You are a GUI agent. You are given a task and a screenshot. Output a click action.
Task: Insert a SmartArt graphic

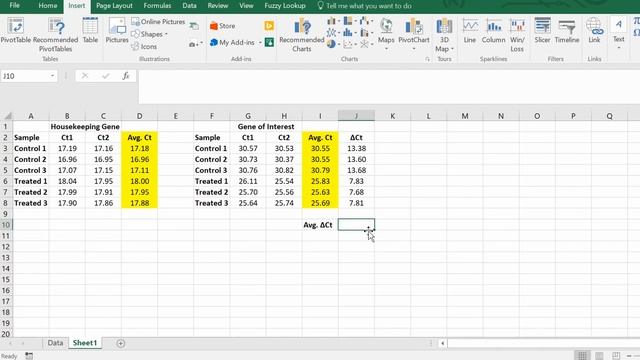[x=194, y=26]
